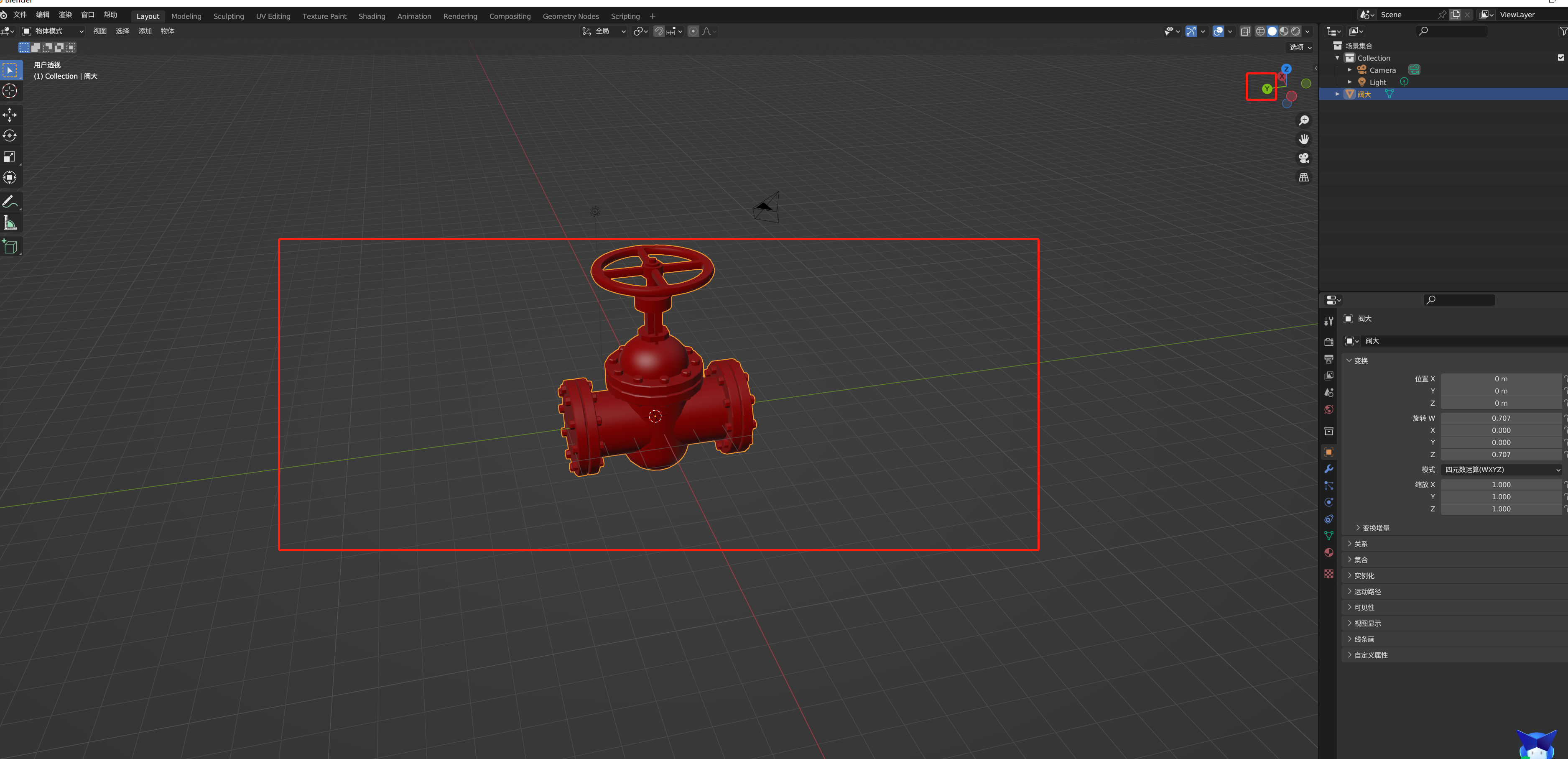This screenshot has height=759, width=1568.
Task: Collapse the Collection tree item
Action: [1337, 58]
